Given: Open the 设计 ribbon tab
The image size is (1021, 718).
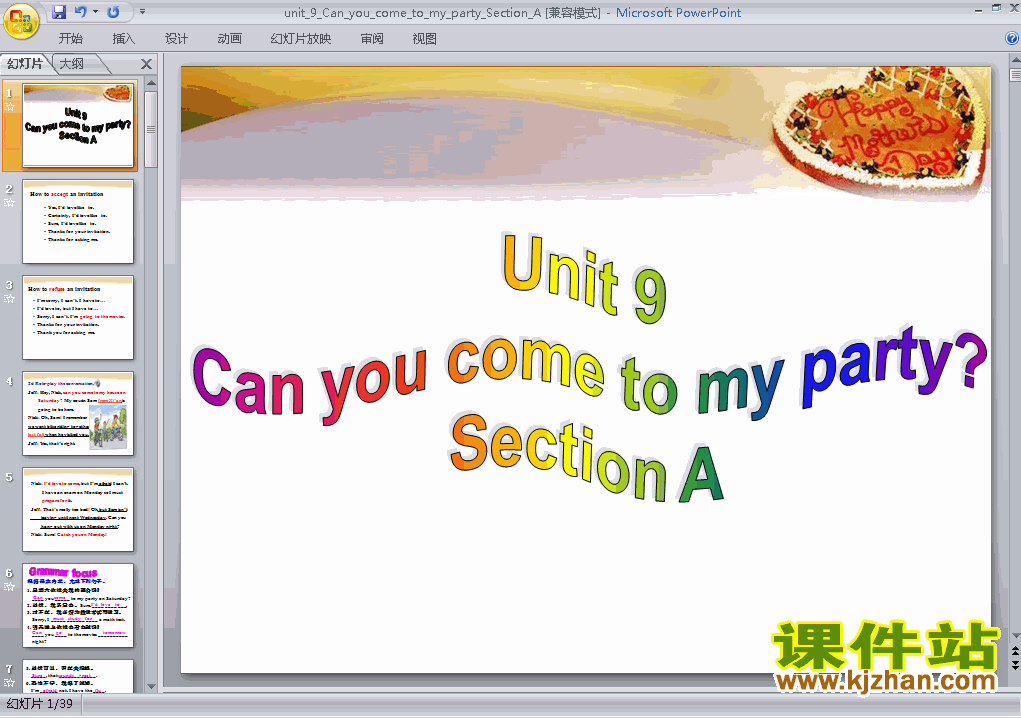Looking at the screenshot, I should [176, 39].
